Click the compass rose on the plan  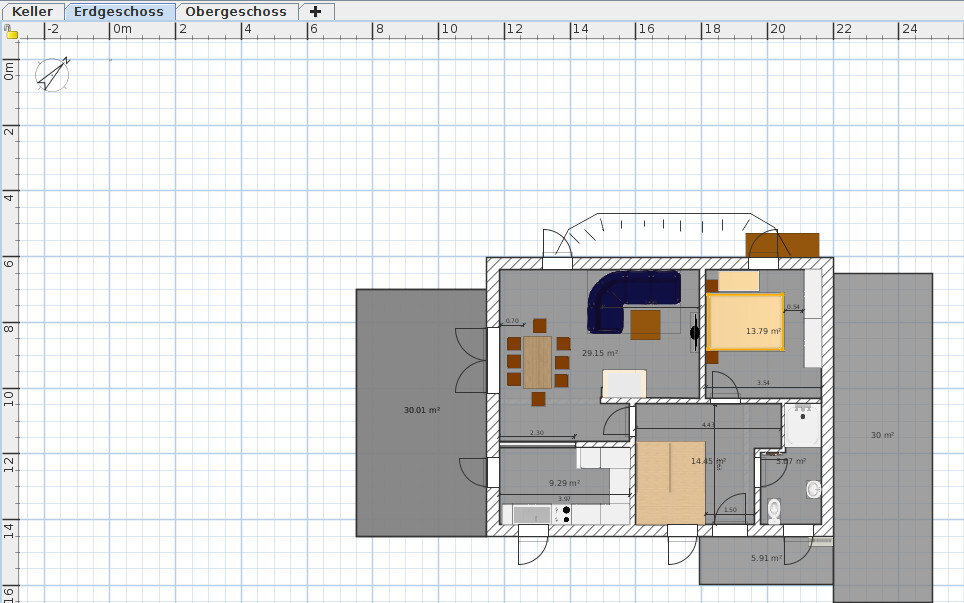pyautogui.click(x=52, y=74)
